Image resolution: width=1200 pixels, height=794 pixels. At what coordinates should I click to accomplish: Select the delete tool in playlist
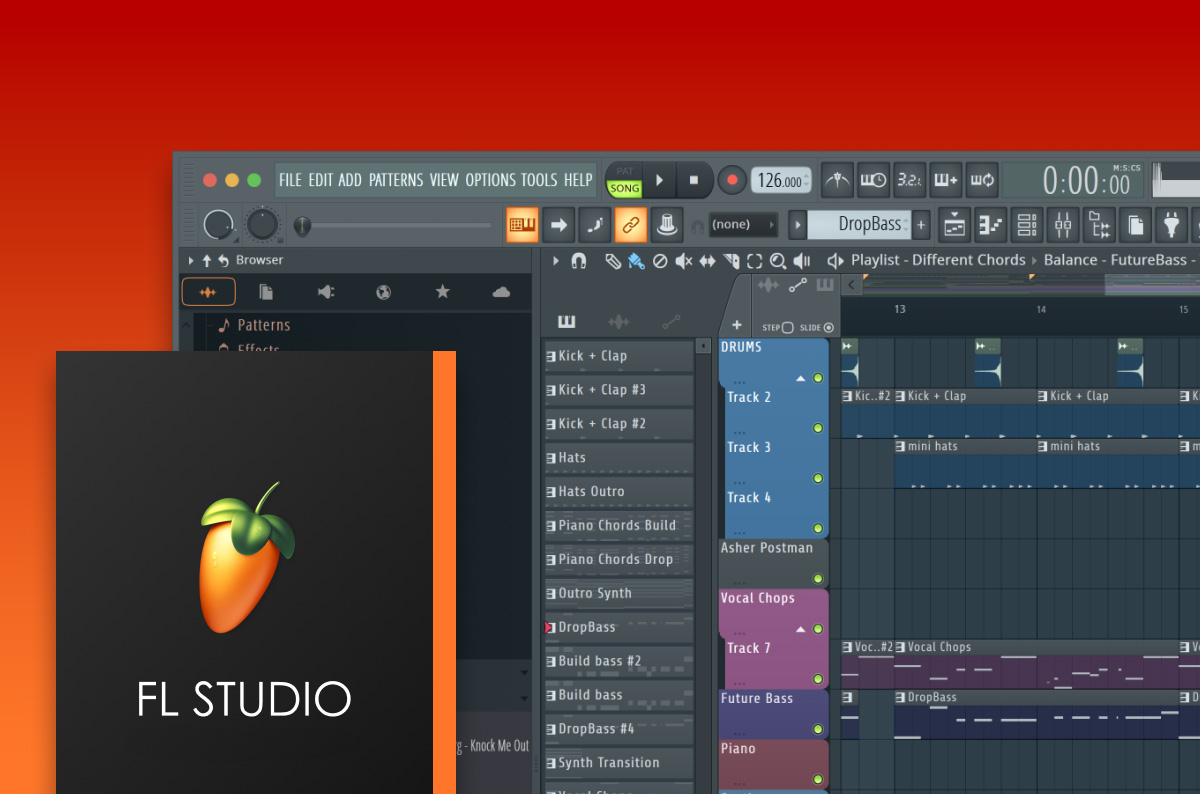(660, 261)
